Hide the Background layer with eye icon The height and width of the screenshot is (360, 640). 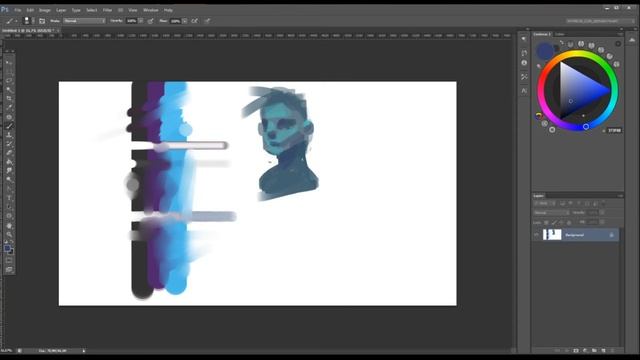(536, 235)
